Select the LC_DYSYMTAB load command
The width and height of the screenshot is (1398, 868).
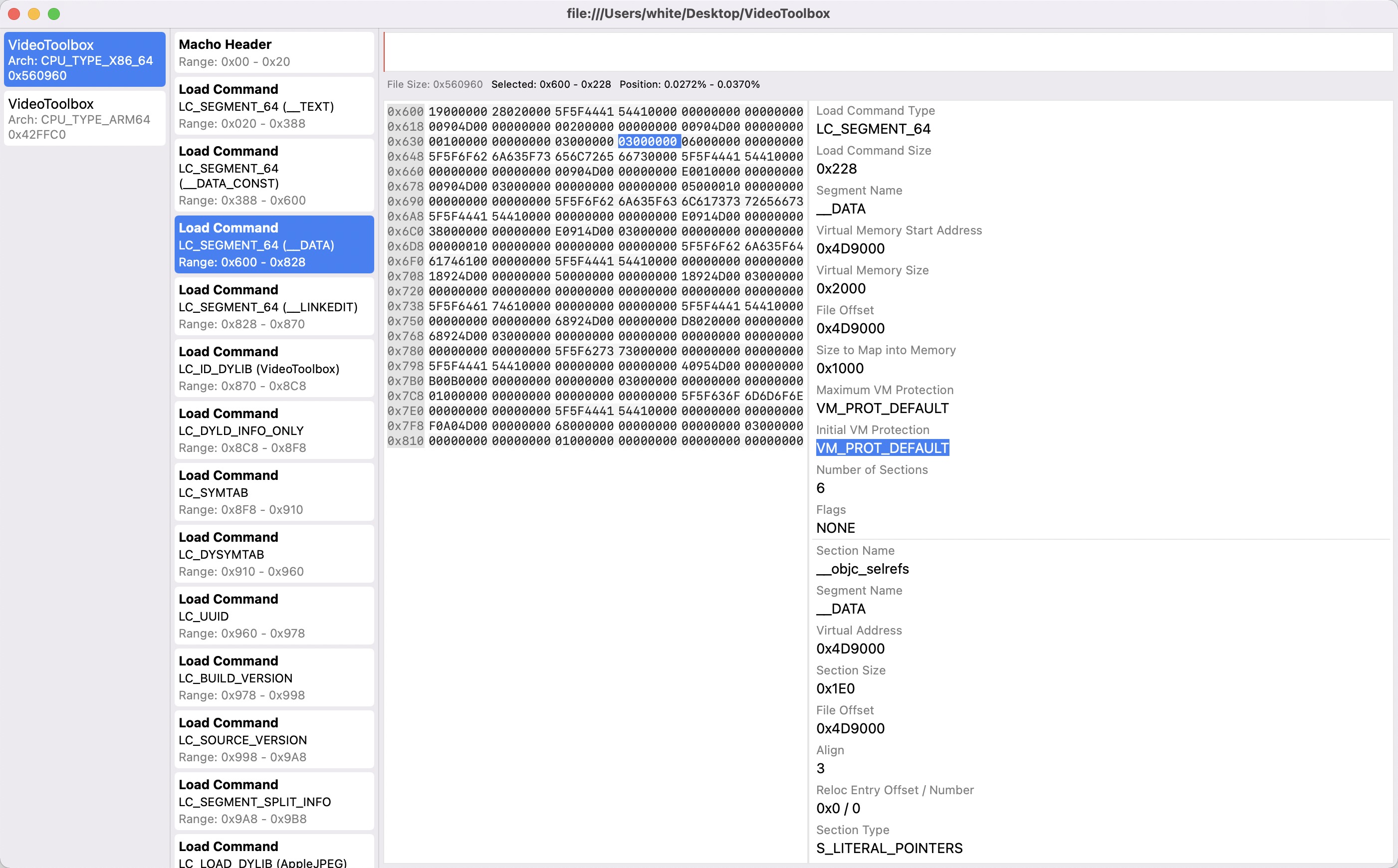(x=274, y=554)
